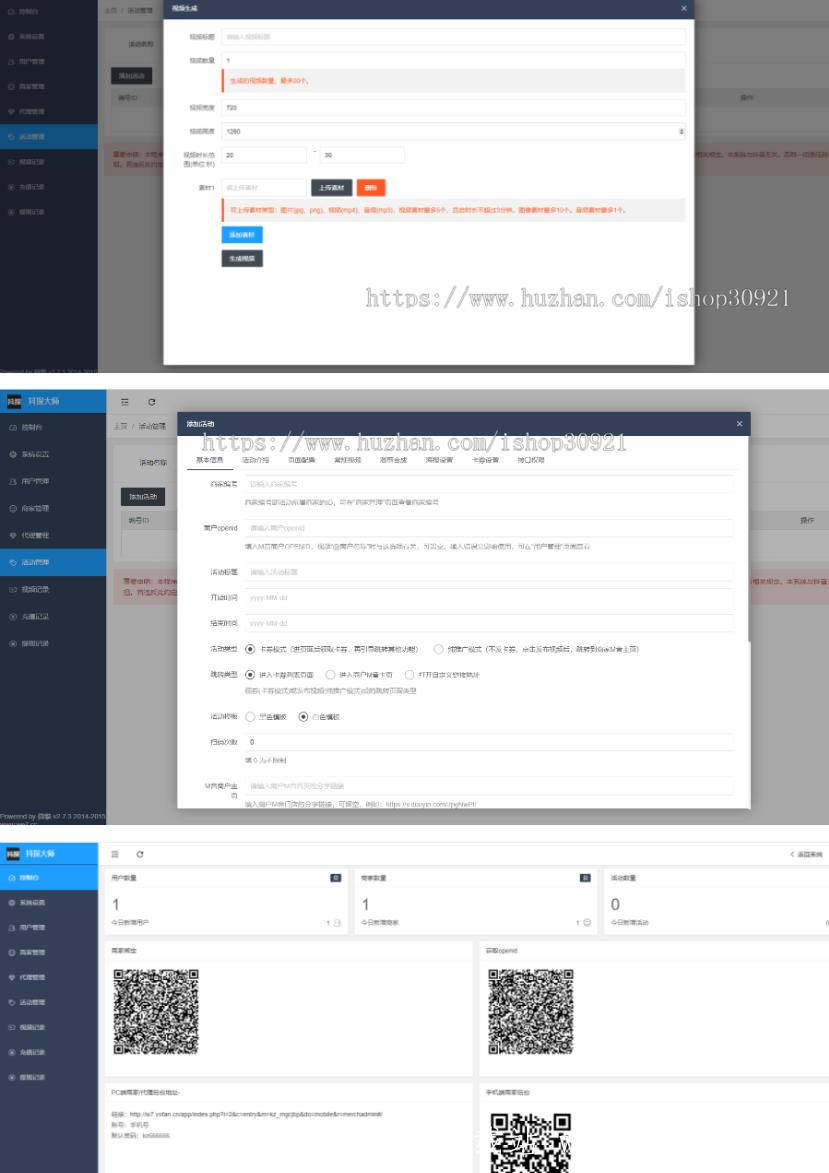Open 活动管理 icon in dashboard sidebar
This screenshot has width=829, height=1173.
pyautogui.click(x=12, y=1002)
